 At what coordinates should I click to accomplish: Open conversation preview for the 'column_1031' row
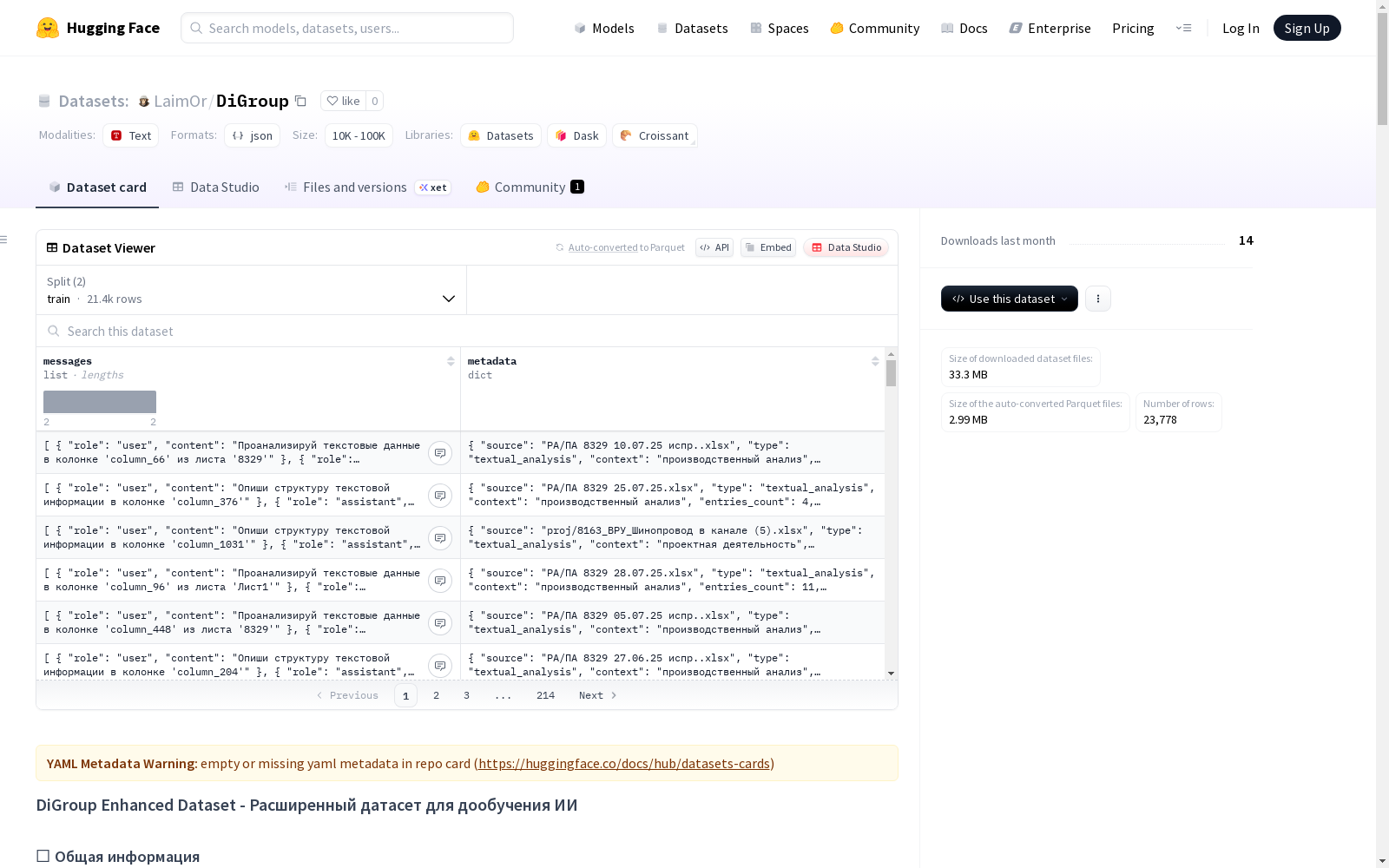[x=440, y=538]
